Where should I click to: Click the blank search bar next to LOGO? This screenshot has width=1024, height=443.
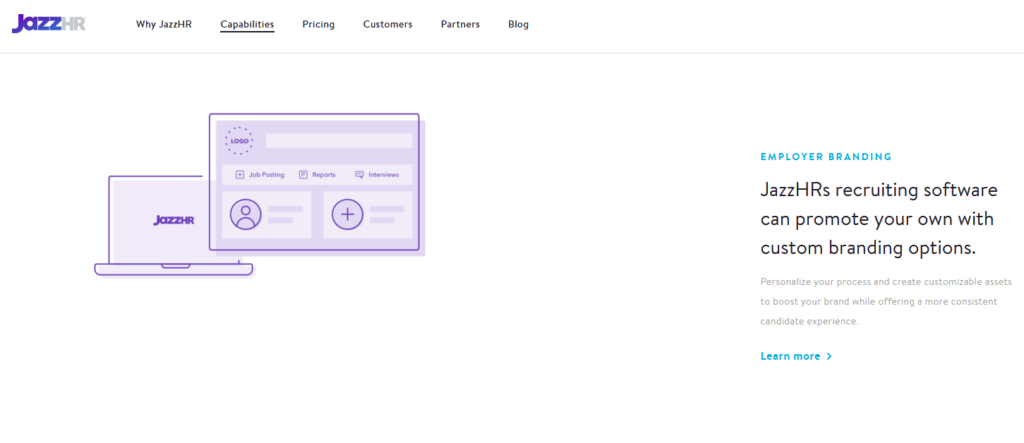tap(339, 140)
